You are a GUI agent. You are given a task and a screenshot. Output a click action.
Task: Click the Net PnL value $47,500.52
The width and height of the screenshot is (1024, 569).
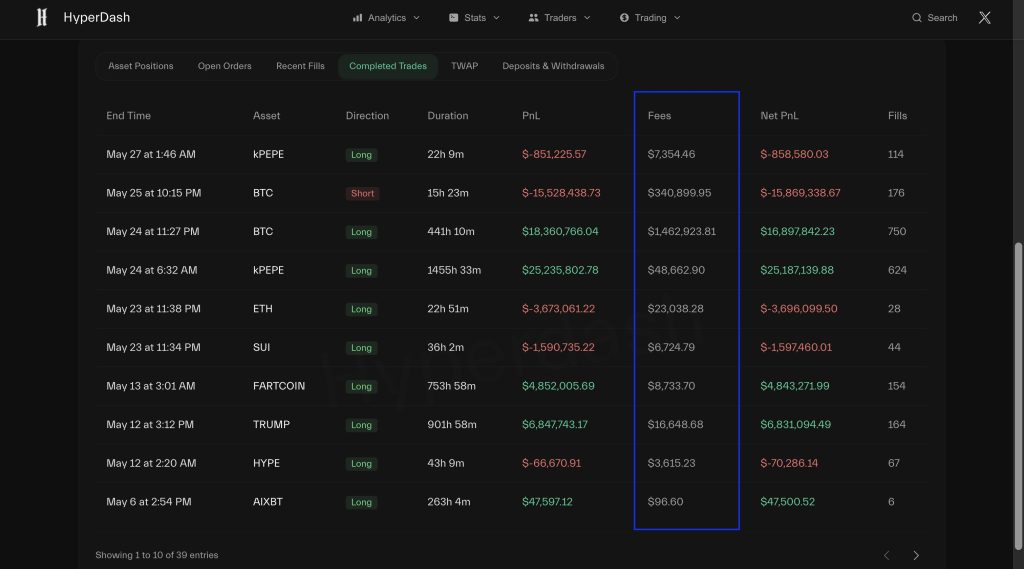click(788, 502)
